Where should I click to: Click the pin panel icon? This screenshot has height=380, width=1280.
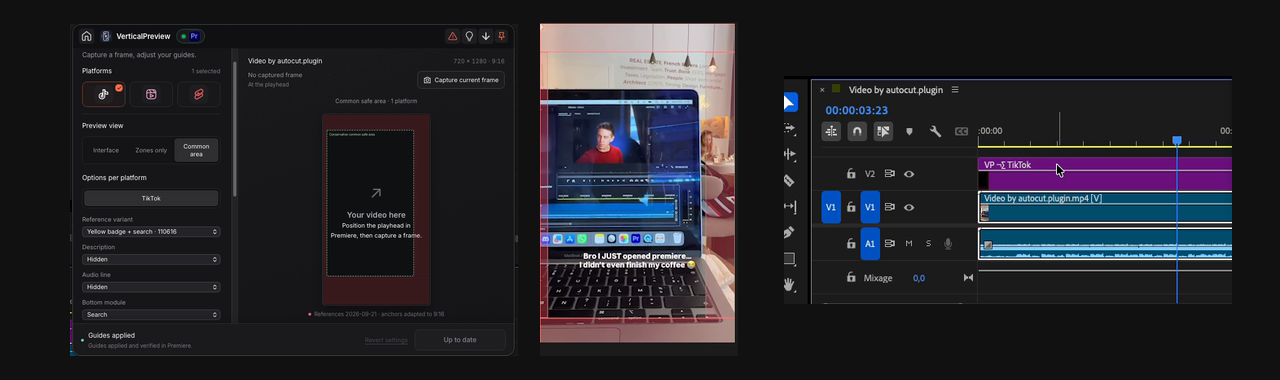click(x=502, y=36)
